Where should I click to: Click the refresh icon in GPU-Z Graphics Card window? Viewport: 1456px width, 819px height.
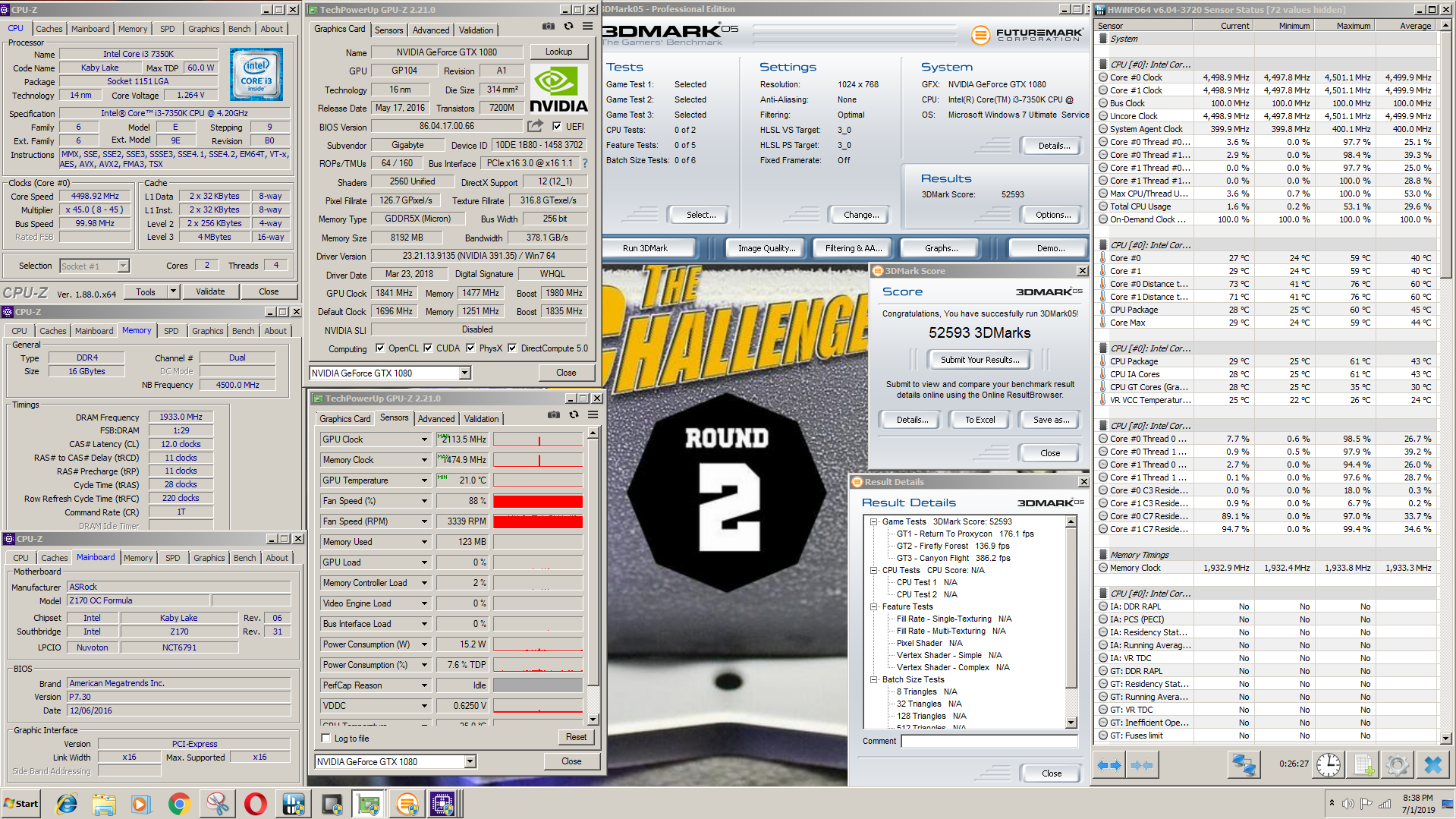point(568,27)
